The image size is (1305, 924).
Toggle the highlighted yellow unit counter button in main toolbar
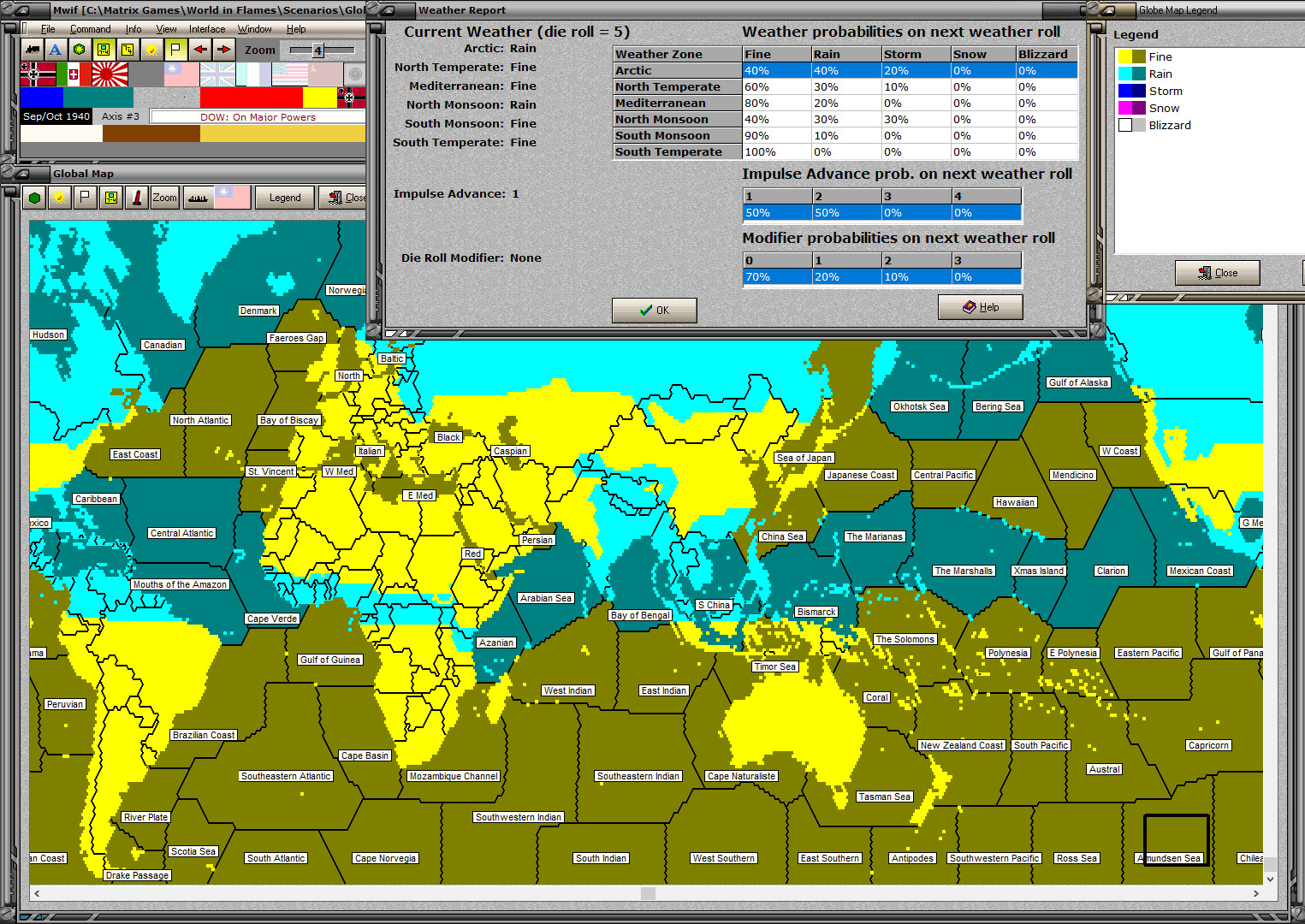[104, 50]
